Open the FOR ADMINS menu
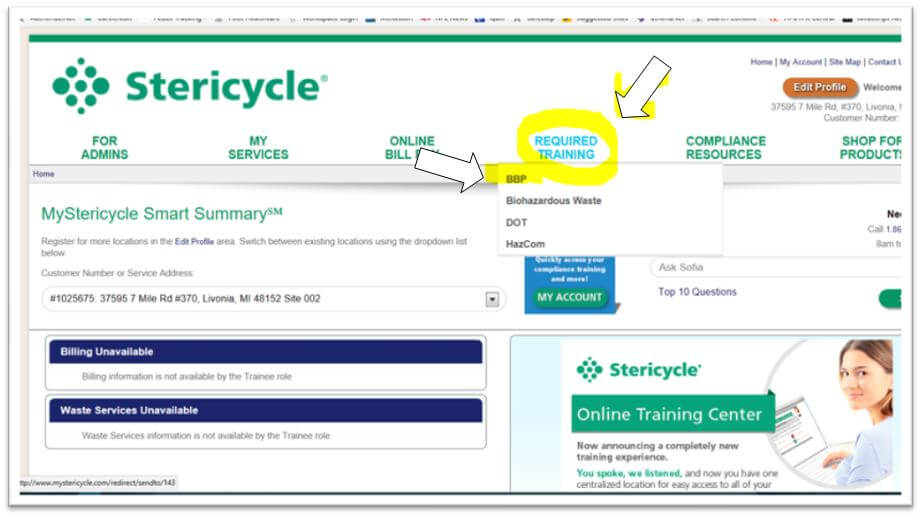Viewport: 918px width, 519px height. click(105, 148)
